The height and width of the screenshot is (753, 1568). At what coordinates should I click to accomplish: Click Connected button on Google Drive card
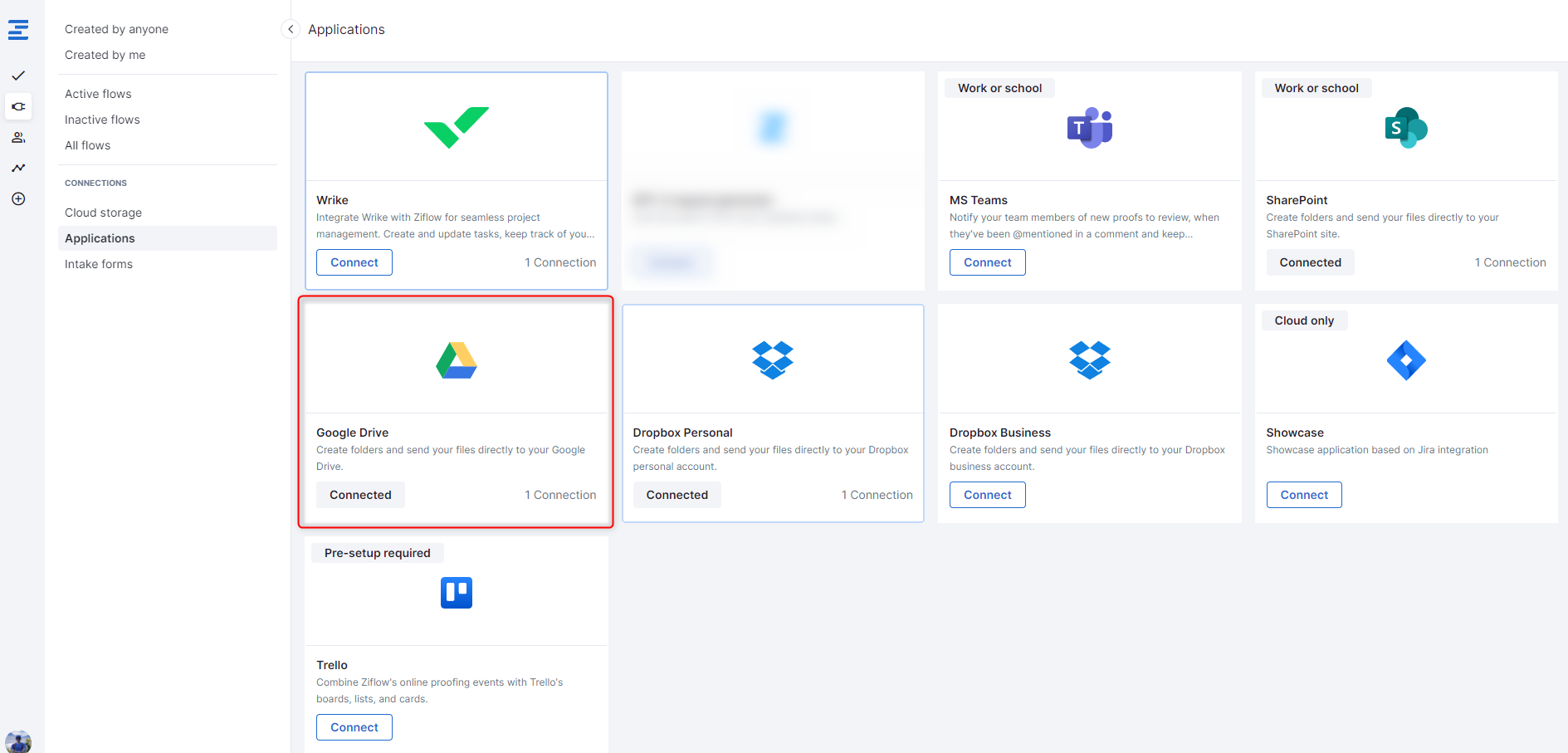360,495
